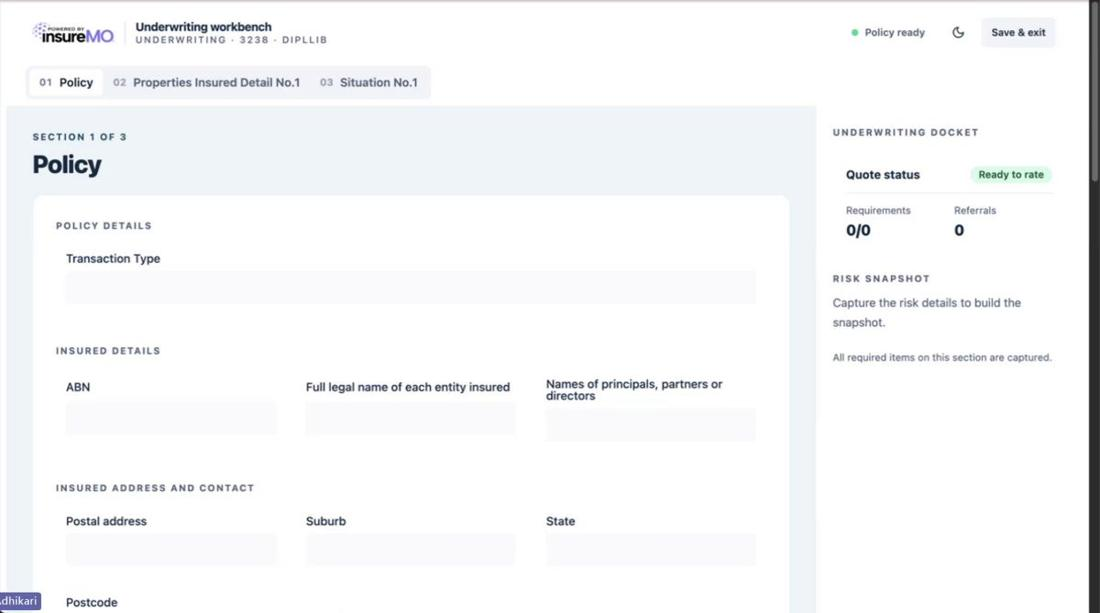The width and height of the screenshot is (1100, 613).
Task: Toggle dark mode with the moon icon
Action: coord(958,32)
